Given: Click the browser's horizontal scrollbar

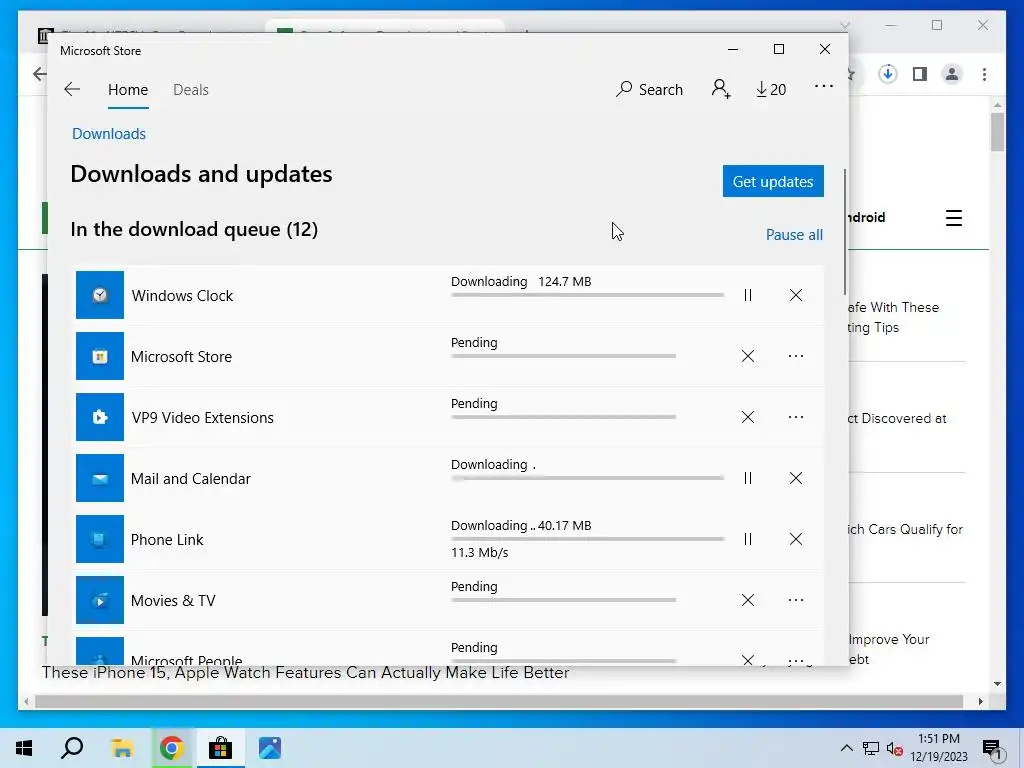Looking at the screenshot, I should (499, 701).
